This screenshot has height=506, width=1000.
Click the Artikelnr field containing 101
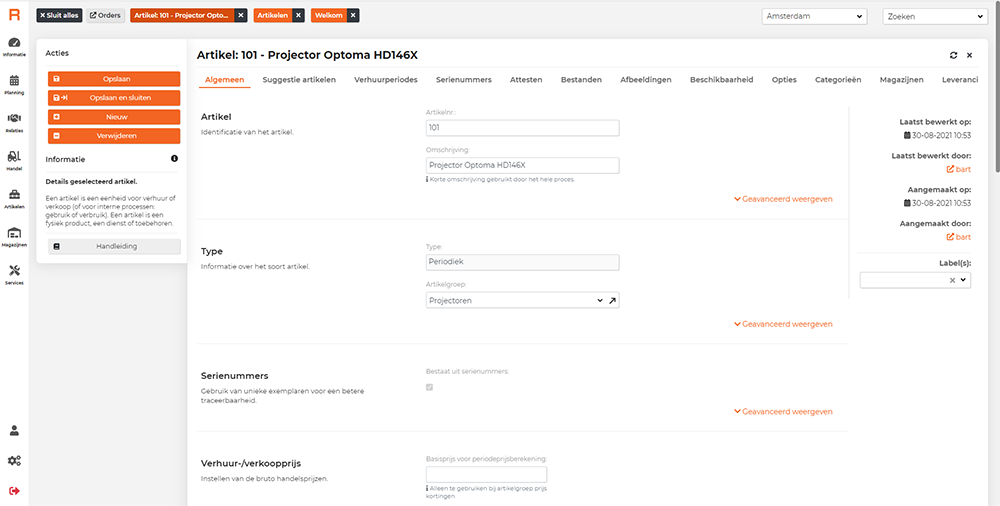(522, 128)
